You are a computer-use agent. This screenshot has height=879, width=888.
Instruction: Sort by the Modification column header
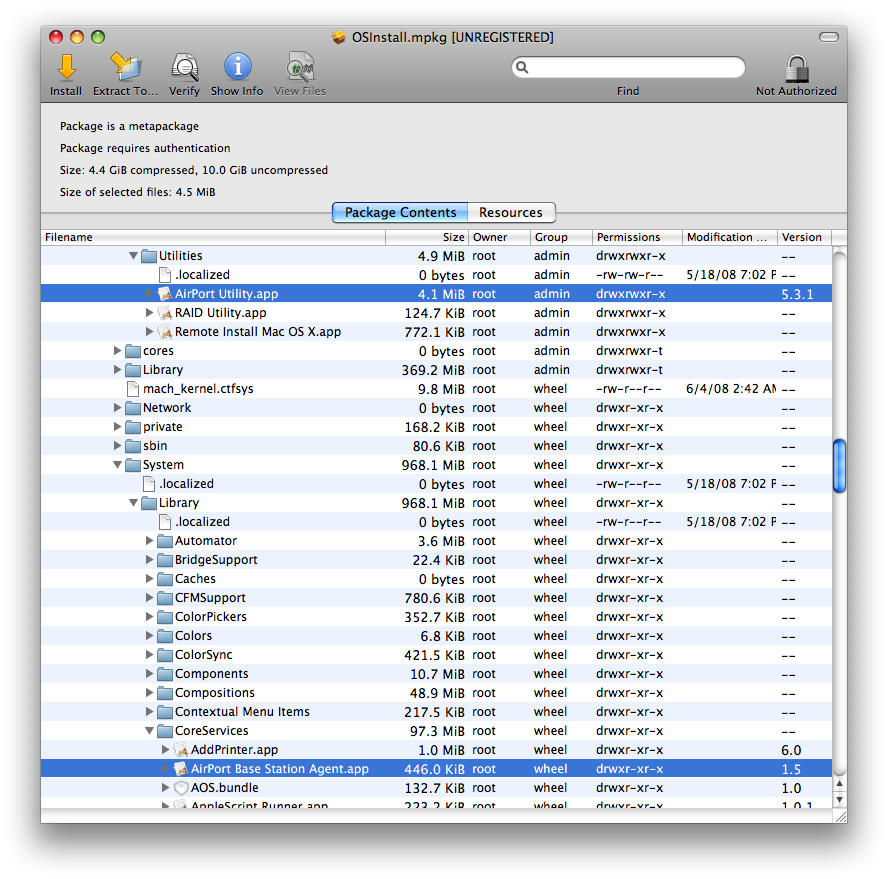(x=729, y=237)
